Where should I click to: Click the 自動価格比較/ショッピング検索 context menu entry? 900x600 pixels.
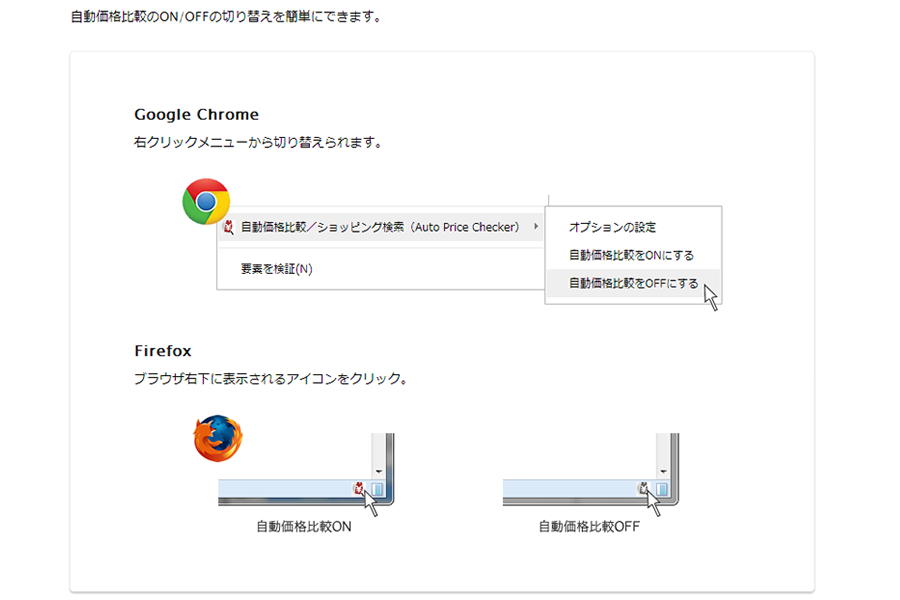380,227
